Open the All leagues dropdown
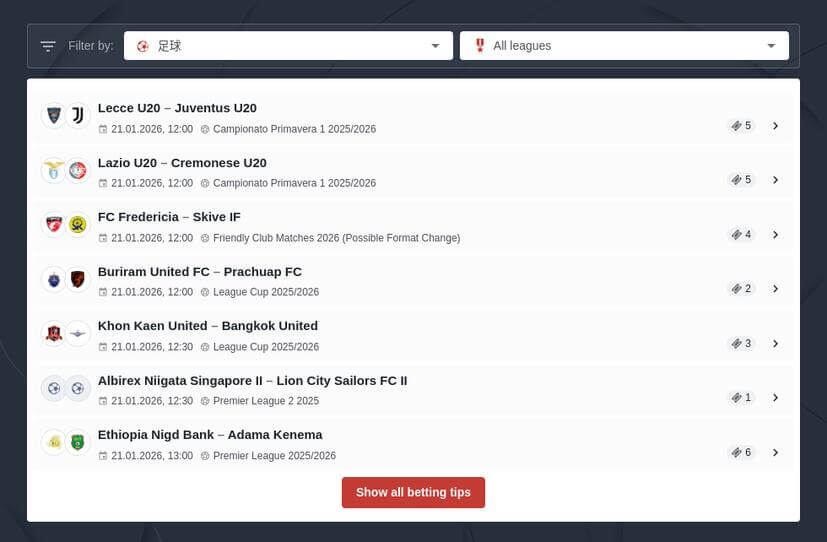Viewport: 827px width, 542px height. click(624, 46)
